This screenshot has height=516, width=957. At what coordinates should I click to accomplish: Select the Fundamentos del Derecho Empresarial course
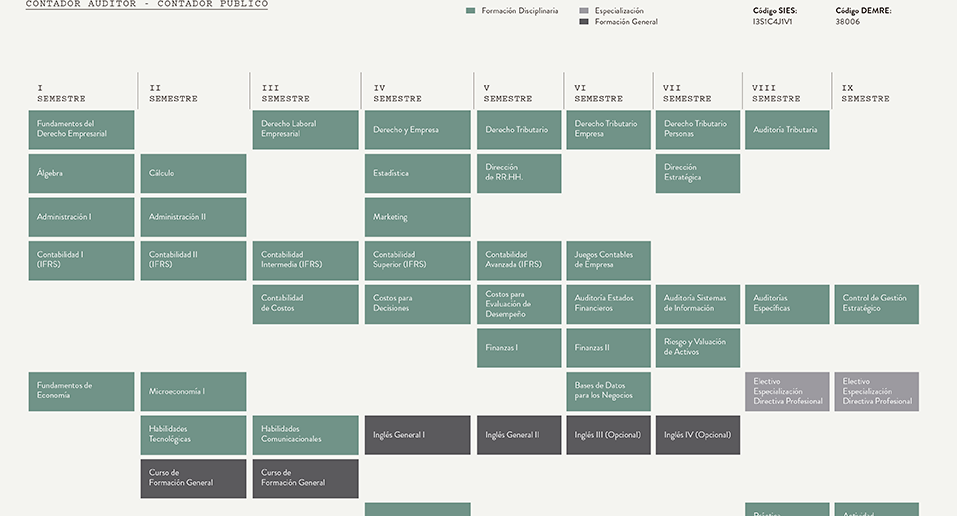(x=81, y=130)
